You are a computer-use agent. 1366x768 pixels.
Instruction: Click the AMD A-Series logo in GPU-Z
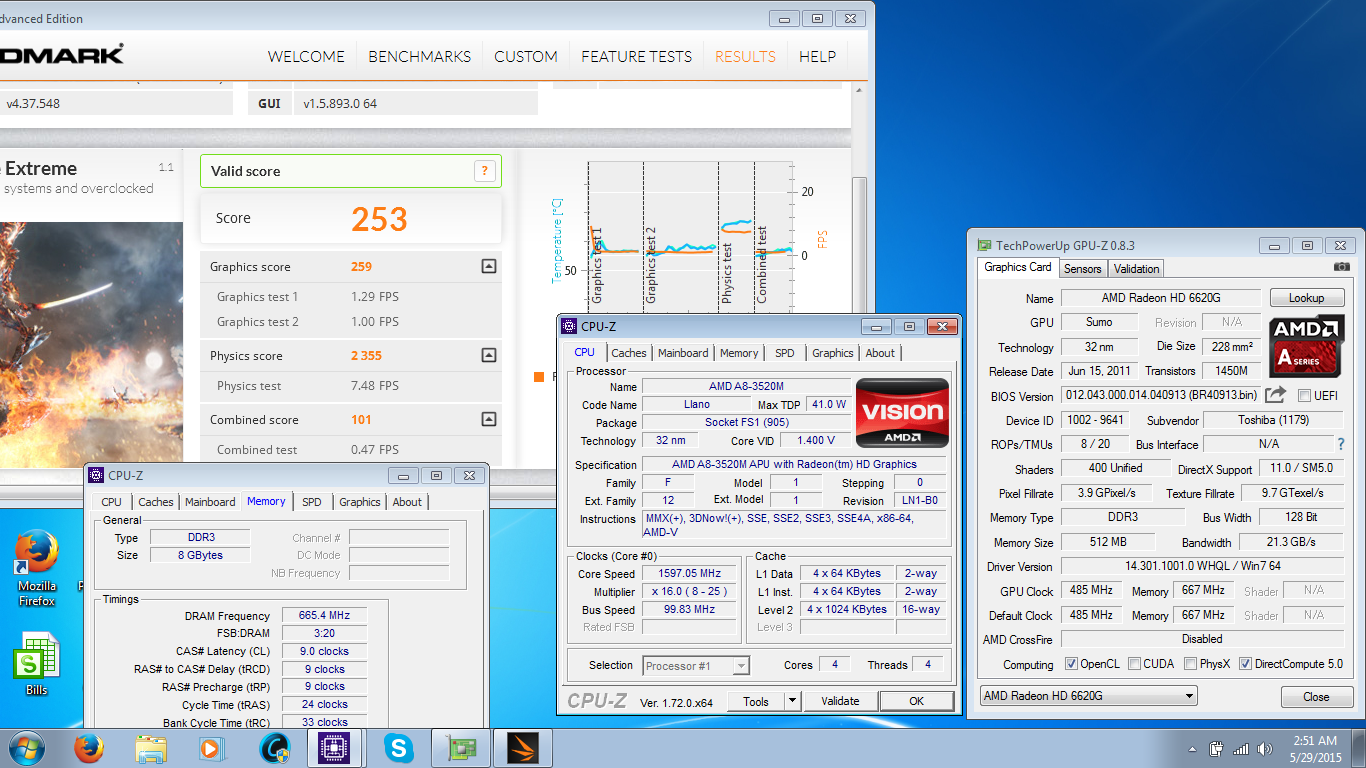click(1307, 345)
